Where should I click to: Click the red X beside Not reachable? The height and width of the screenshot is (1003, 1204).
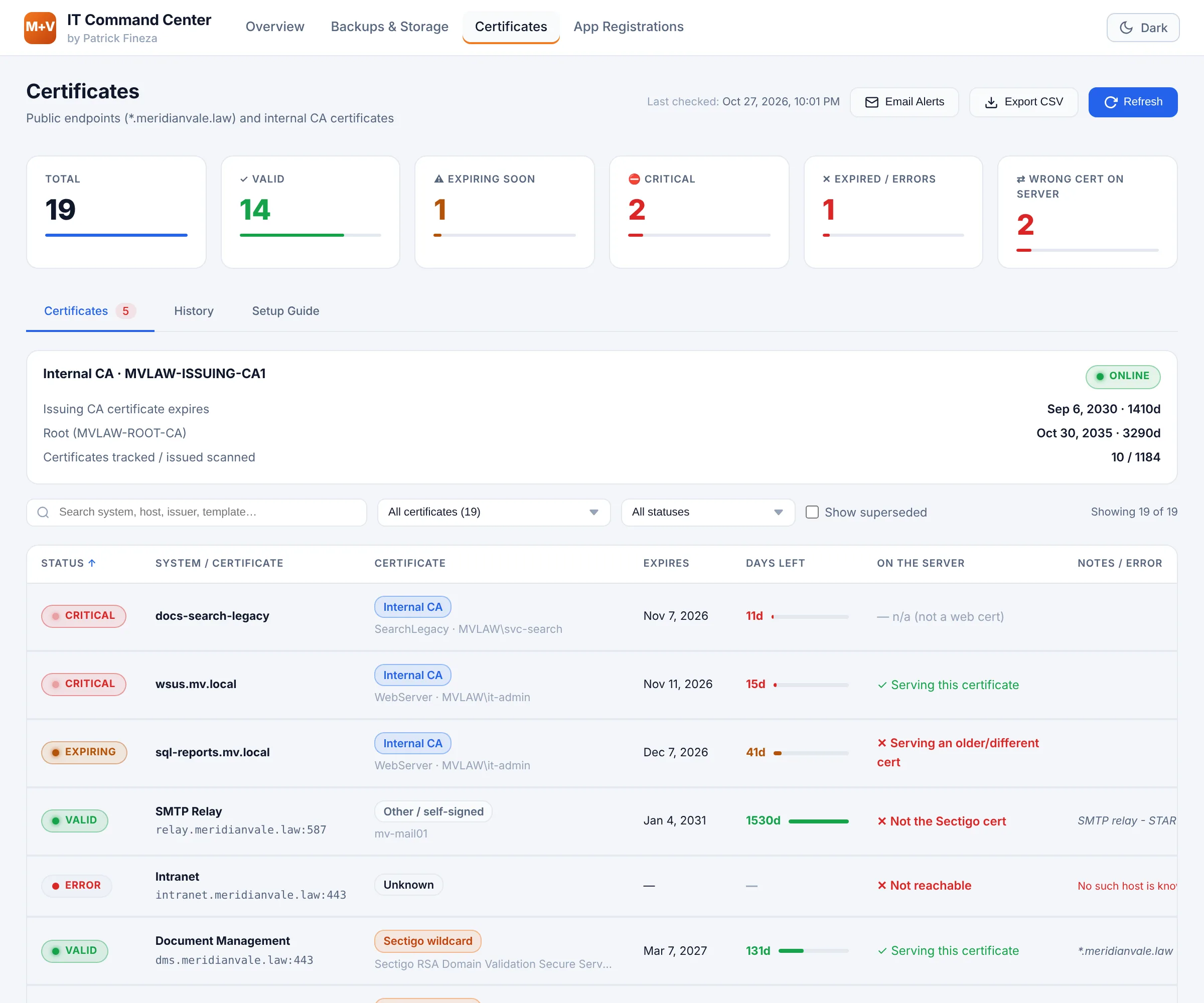tap(882, 885)
